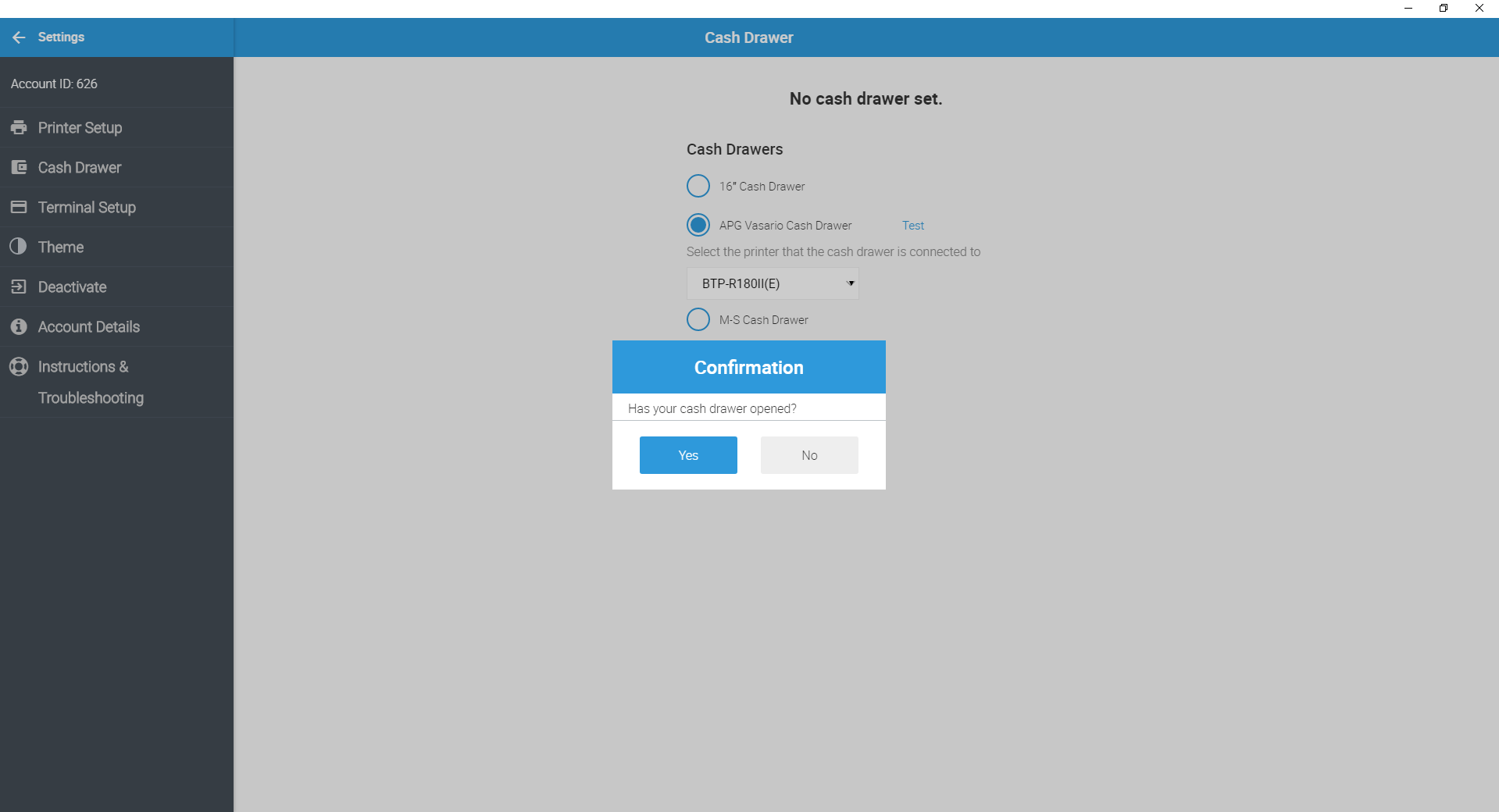Select the APG Vasario Cash Drawer option
1499x812 pixels.
coord(698,225)
